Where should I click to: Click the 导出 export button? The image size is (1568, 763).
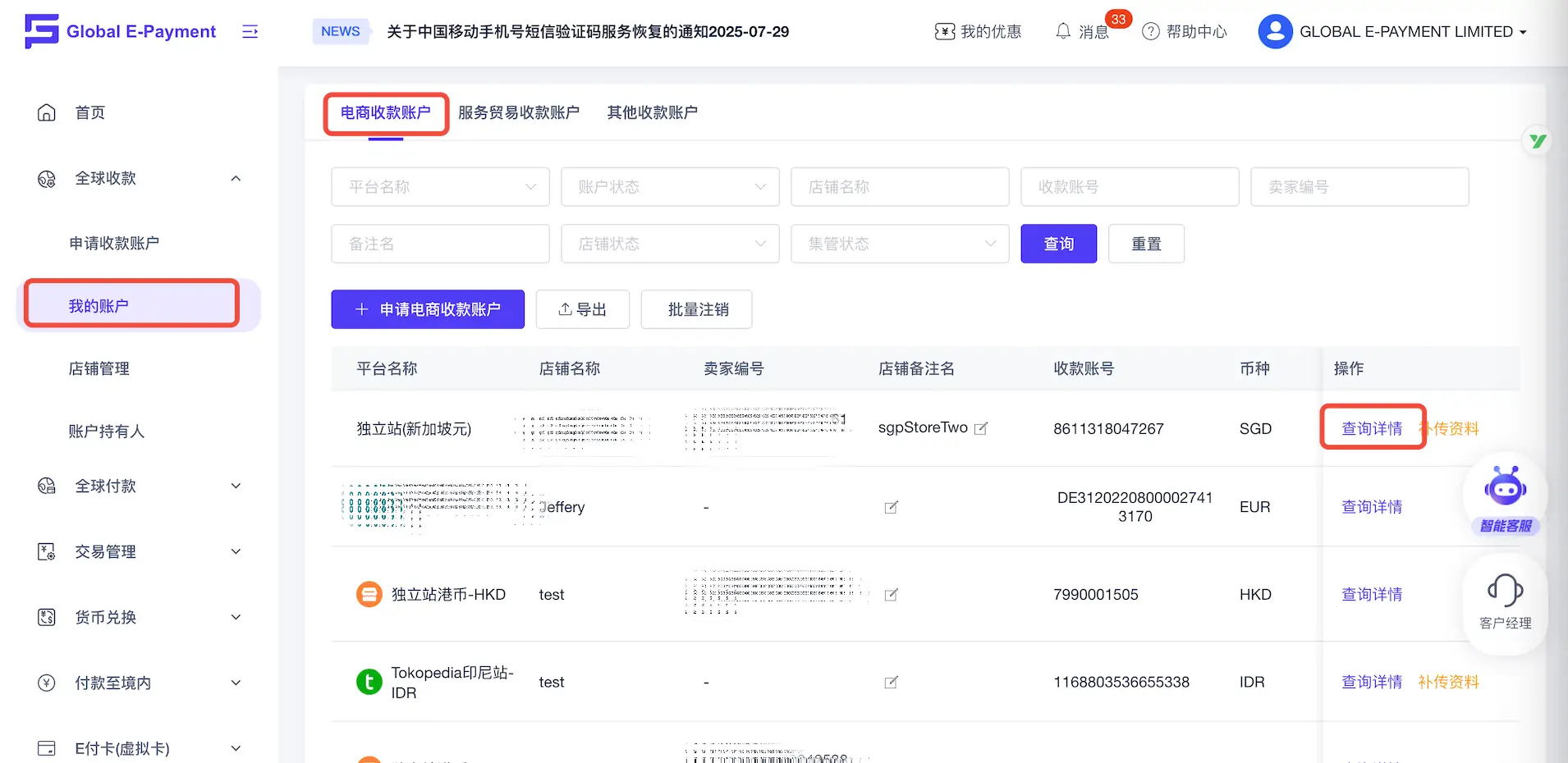click(x=582, y=309)
